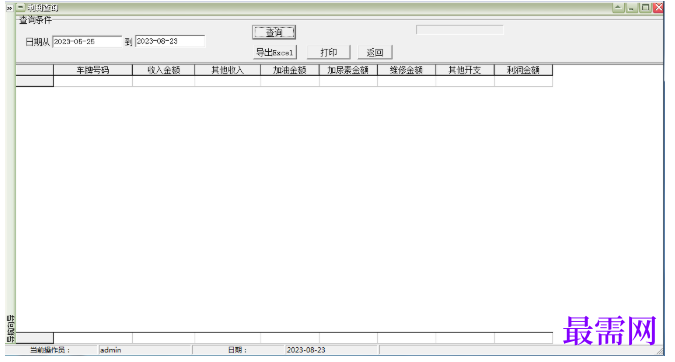Click the first row selector cell
This screenshot has height=362, width=675.
[x=34, y=81]
